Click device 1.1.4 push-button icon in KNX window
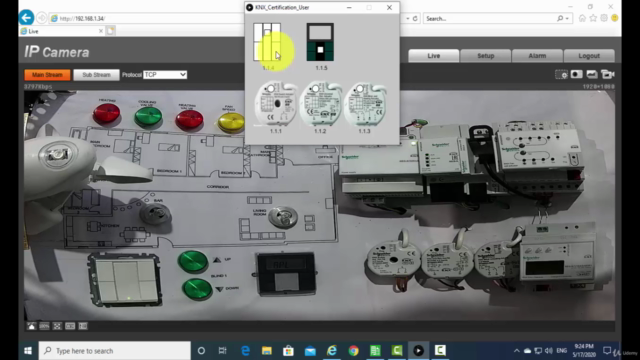640x360 pixels. [x=267, y=42]
